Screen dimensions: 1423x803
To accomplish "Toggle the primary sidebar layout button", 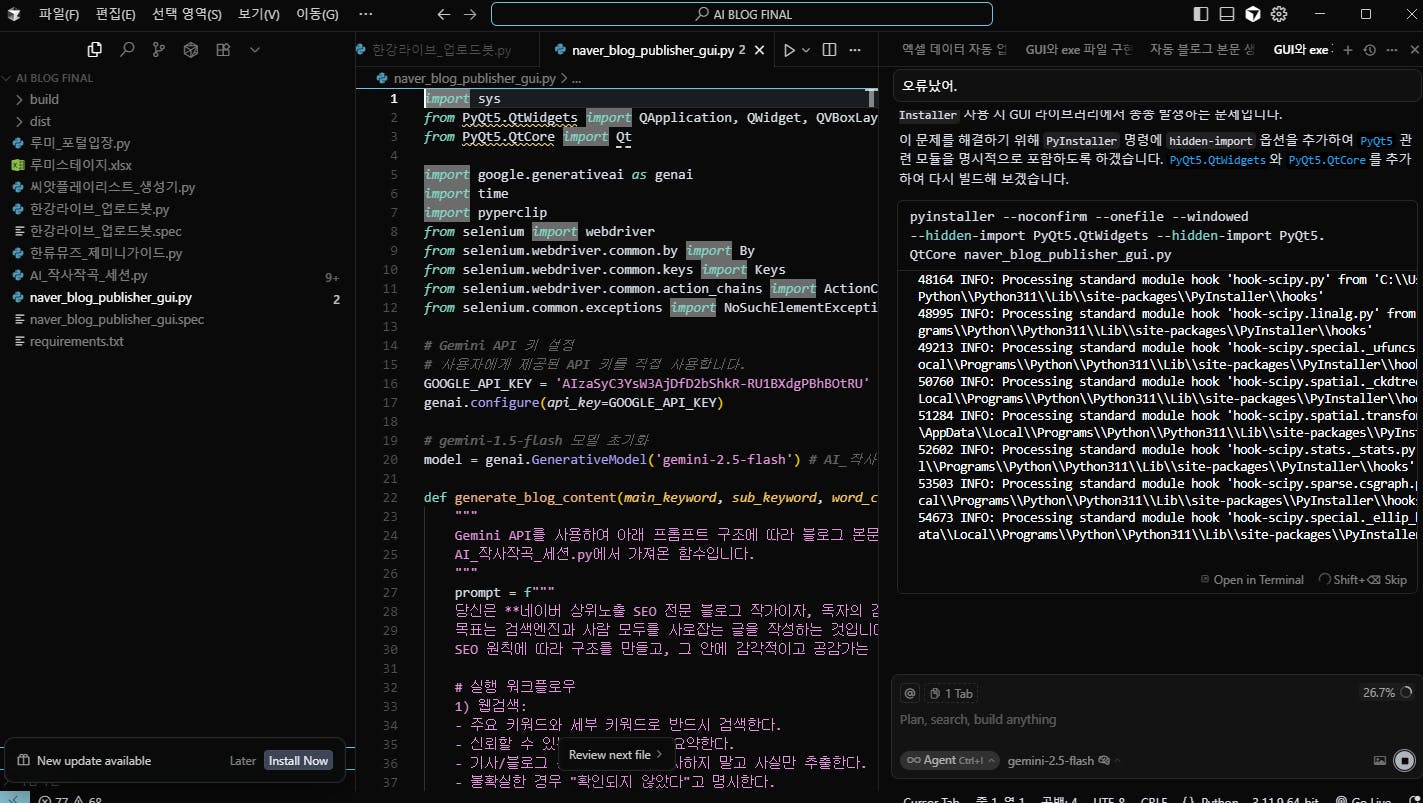I will (x=1201, y=14).
